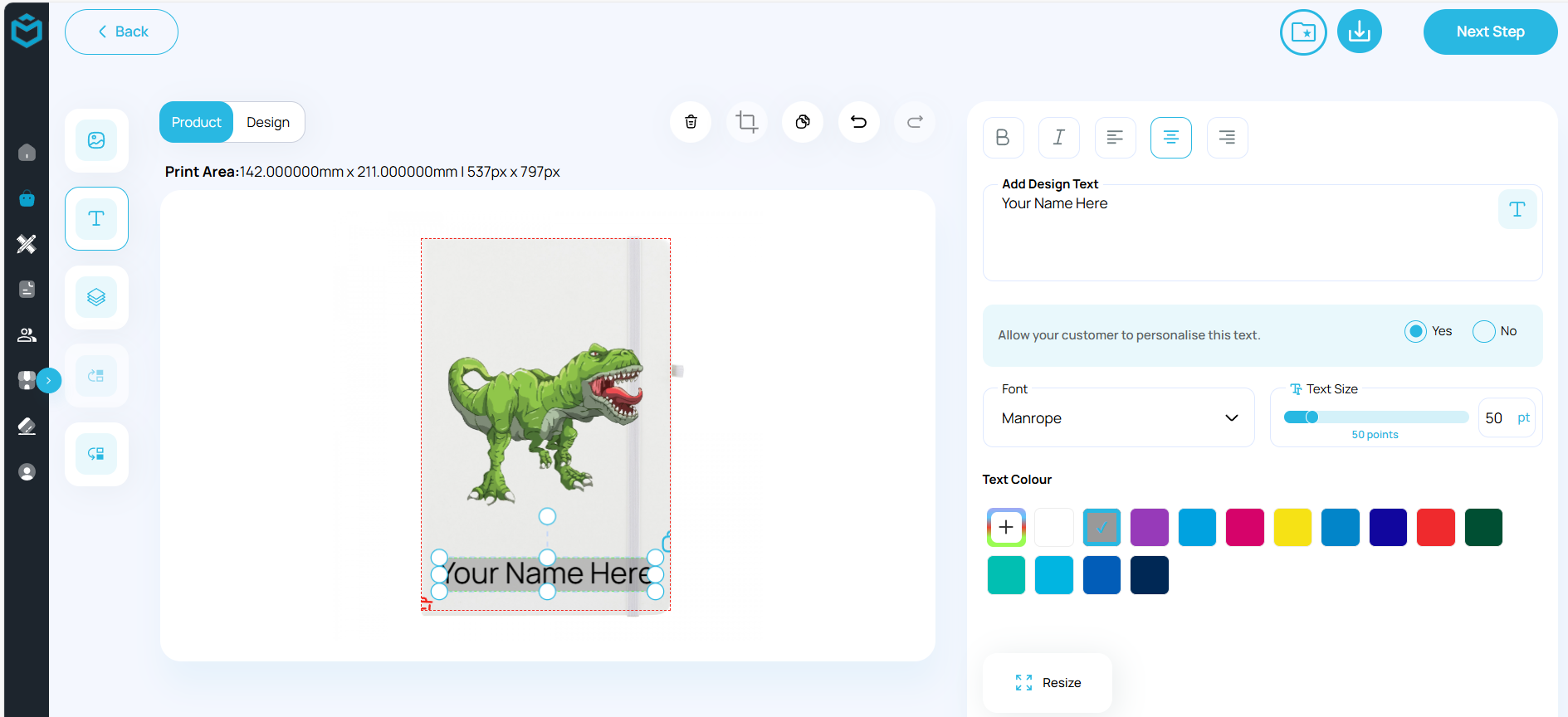Open the layers tool in sidebar
Screen dimensions: 1568x717
[96, 297]
